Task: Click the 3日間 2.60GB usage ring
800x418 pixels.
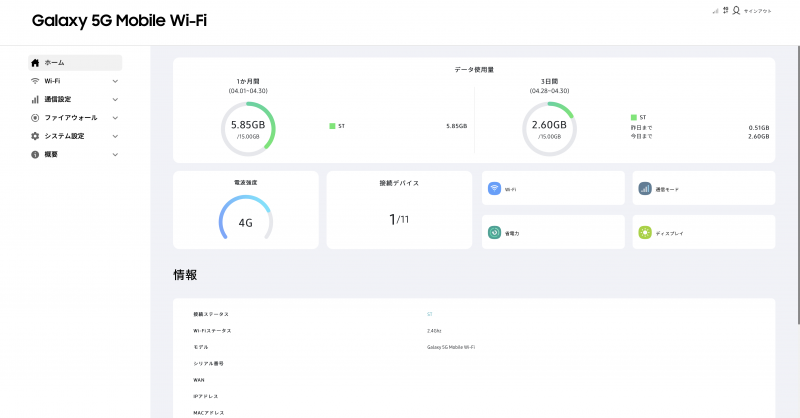Action: (548, 128)
